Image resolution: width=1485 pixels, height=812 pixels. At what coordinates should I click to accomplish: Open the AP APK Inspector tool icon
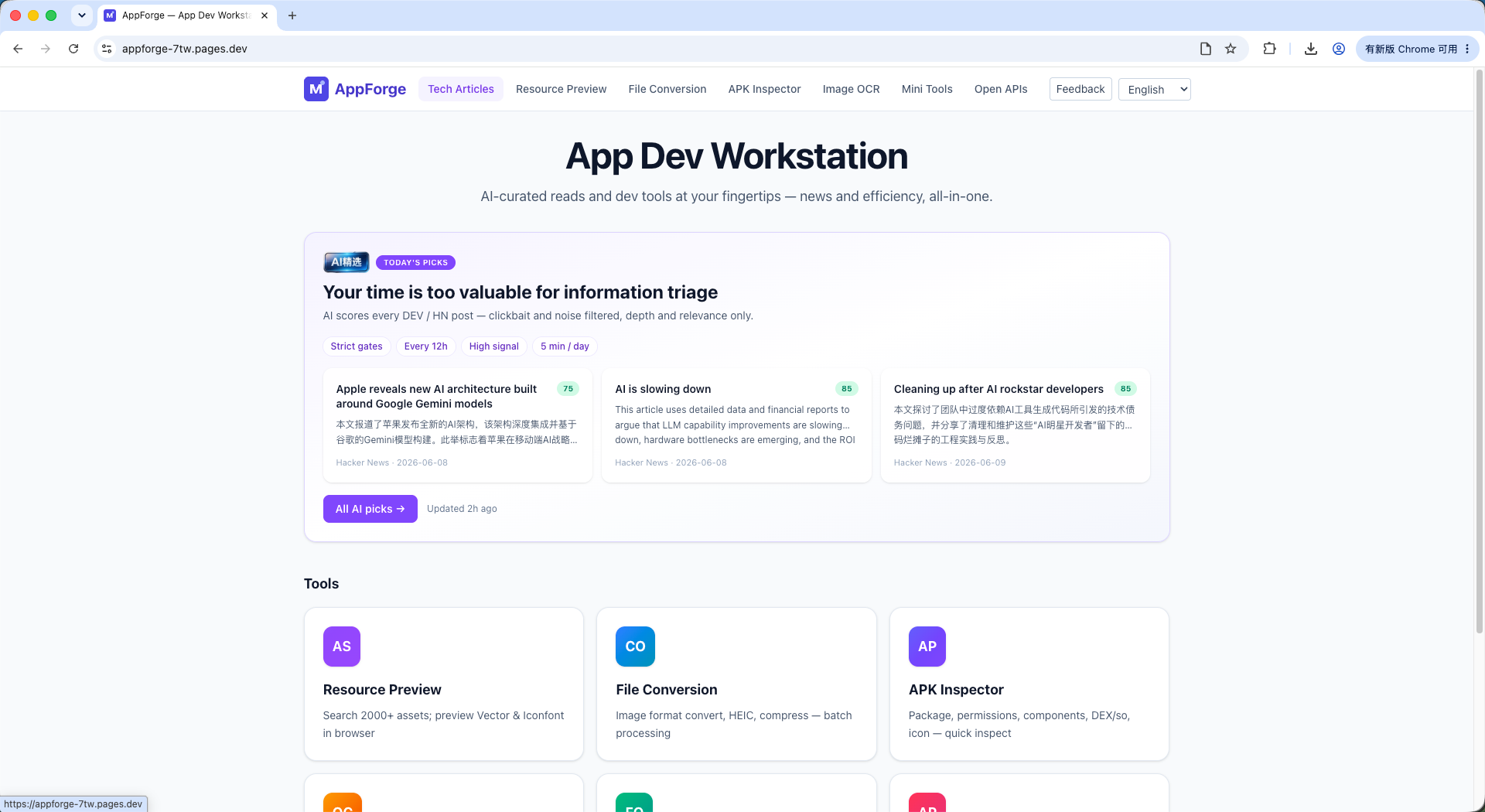[927, 647]
